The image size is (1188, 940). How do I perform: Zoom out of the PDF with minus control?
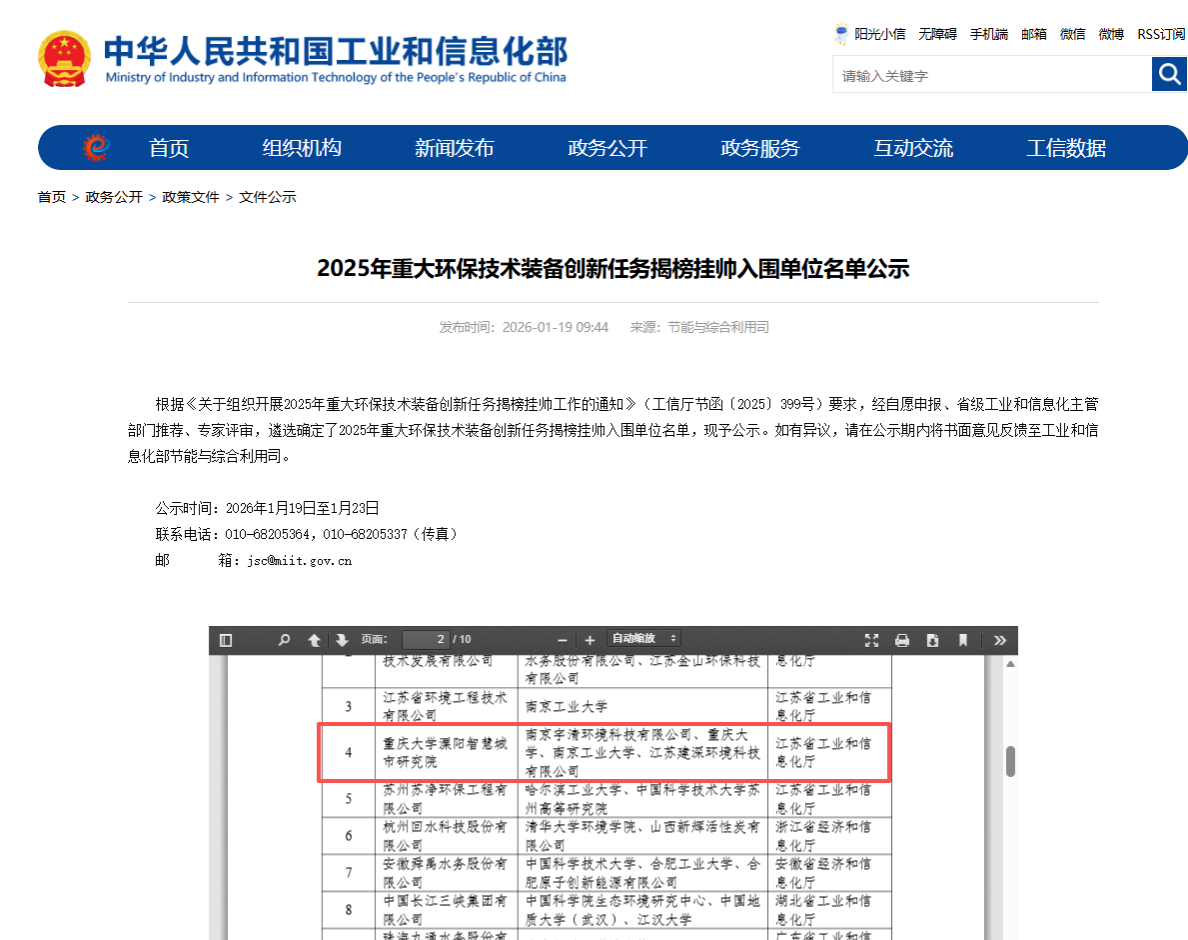(x=562, y=640)
